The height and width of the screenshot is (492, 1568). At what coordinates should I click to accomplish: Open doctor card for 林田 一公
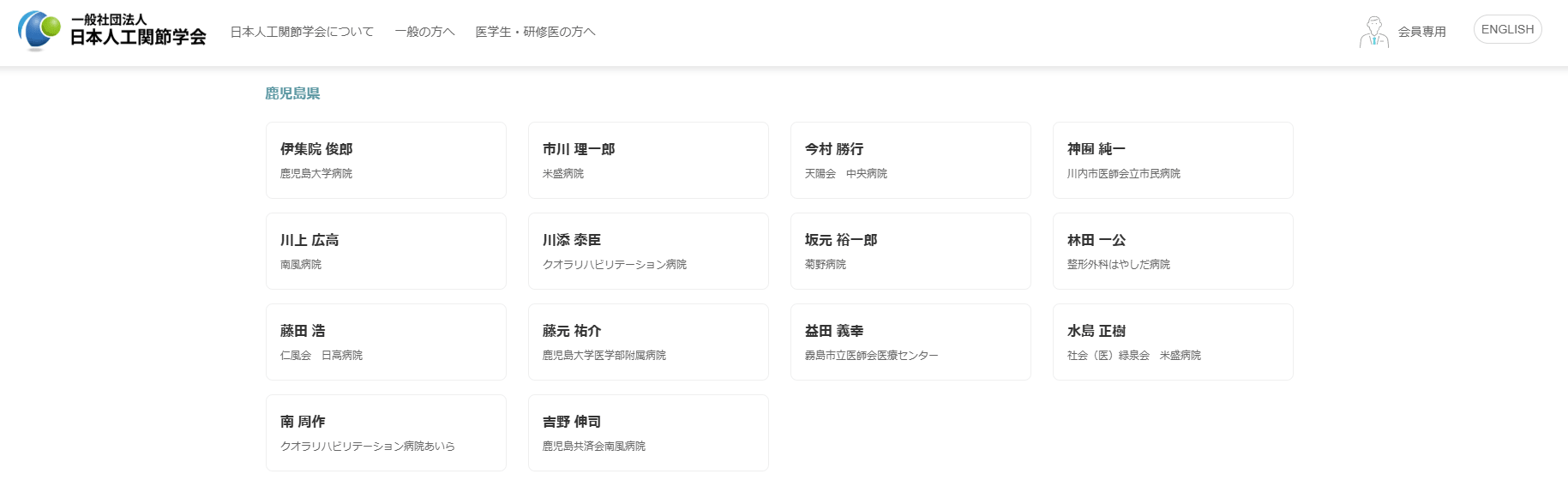(x=1173, y=251)
